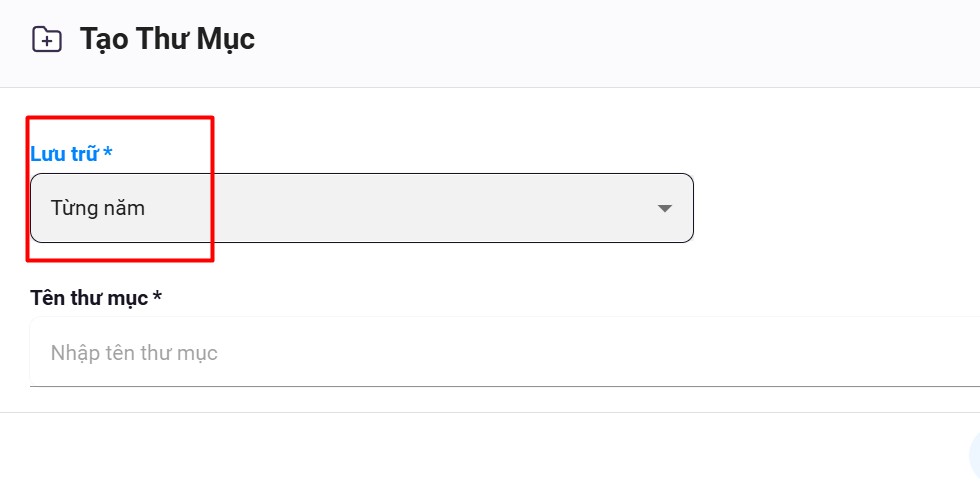Click the asterisk beside Tên thư mục

157,296
